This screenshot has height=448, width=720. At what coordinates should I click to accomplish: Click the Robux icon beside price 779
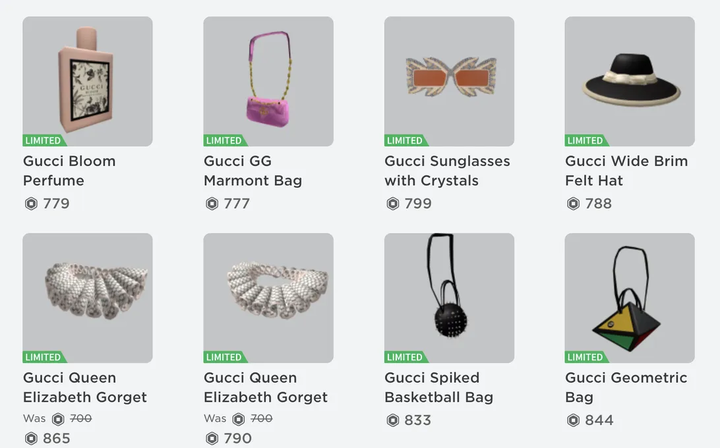point(31,204)
